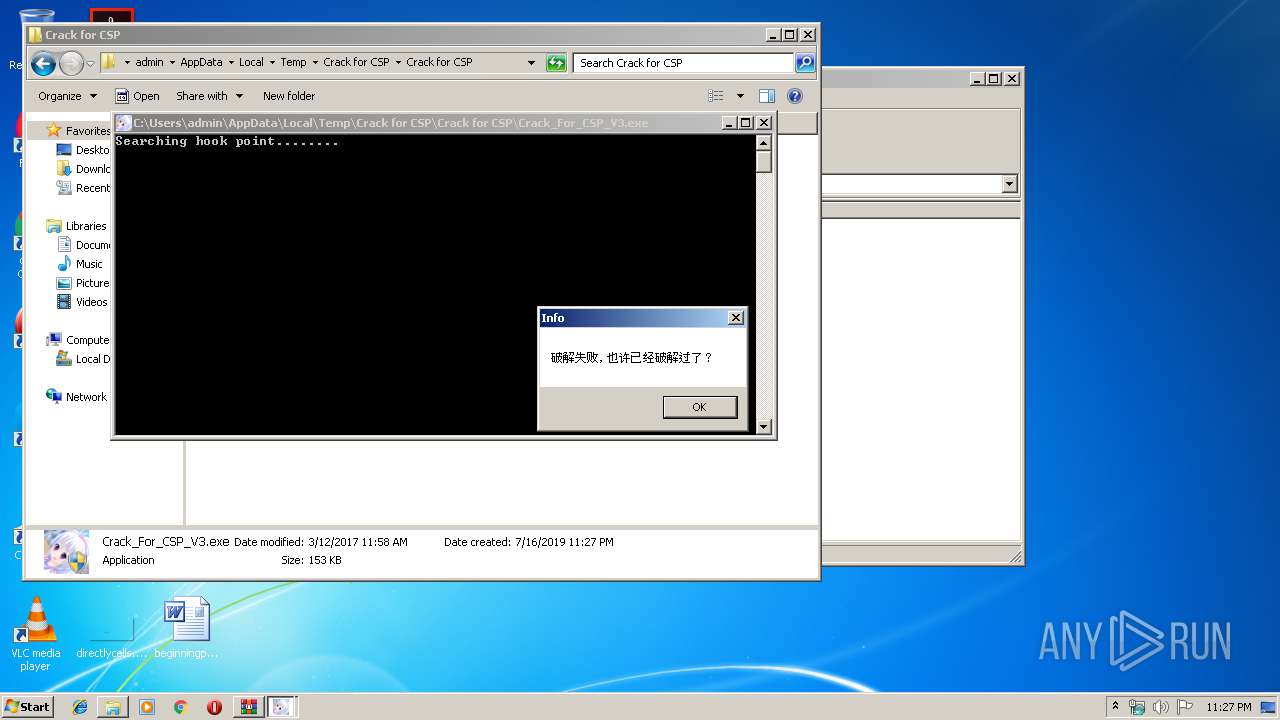The image size is (1280, 720).
Task: Select Computer in navigation pane
Action: [x=78, y=340]
